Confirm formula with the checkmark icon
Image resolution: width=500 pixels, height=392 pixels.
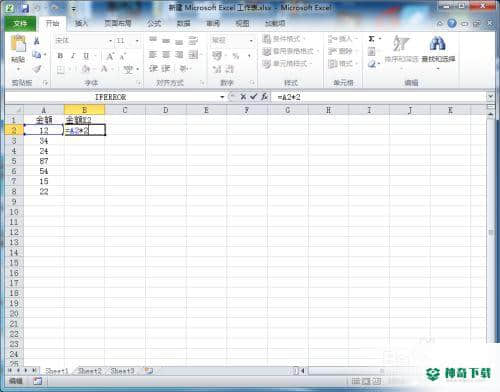(x=254, y=97)
